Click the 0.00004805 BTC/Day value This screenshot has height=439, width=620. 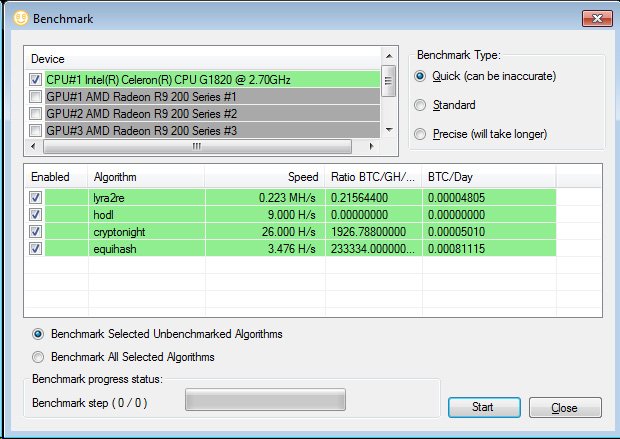click(456, 197)
